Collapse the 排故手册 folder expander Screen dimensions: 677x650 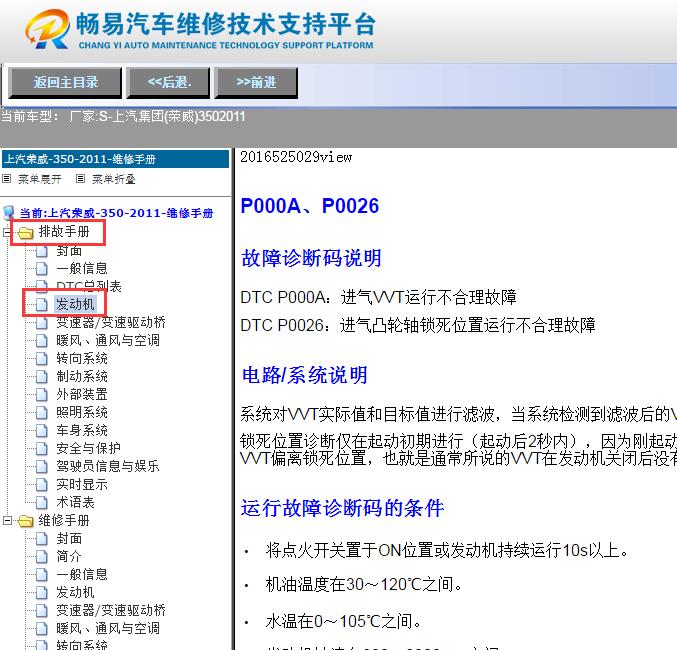coord(7,233)
